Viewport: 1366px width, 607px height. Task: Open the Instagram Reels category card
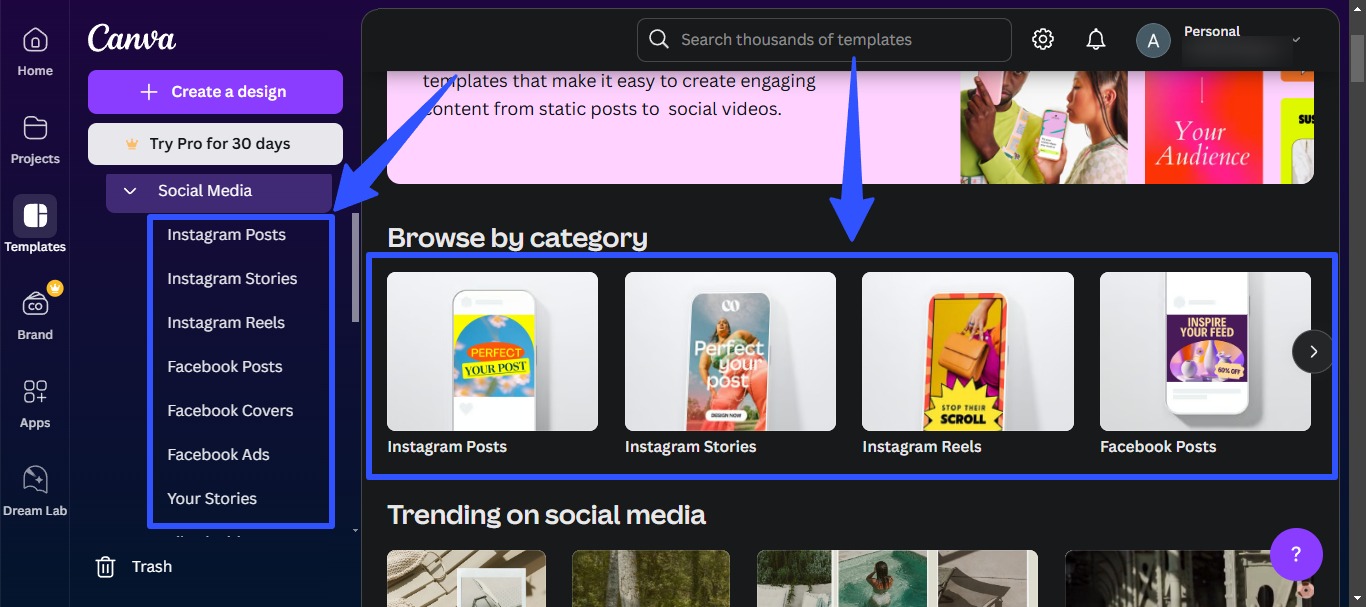(967, 351)
